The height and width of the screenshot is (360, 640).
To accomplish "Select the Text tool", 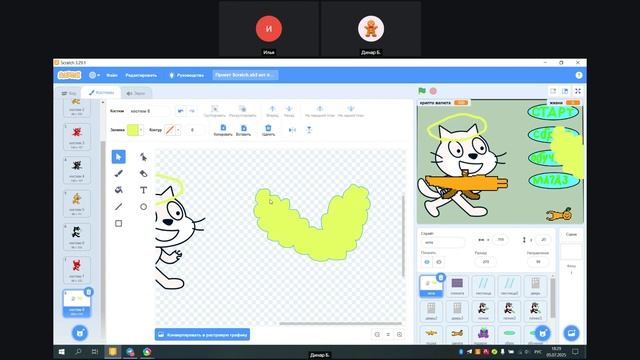I will (x=143, y=190).
